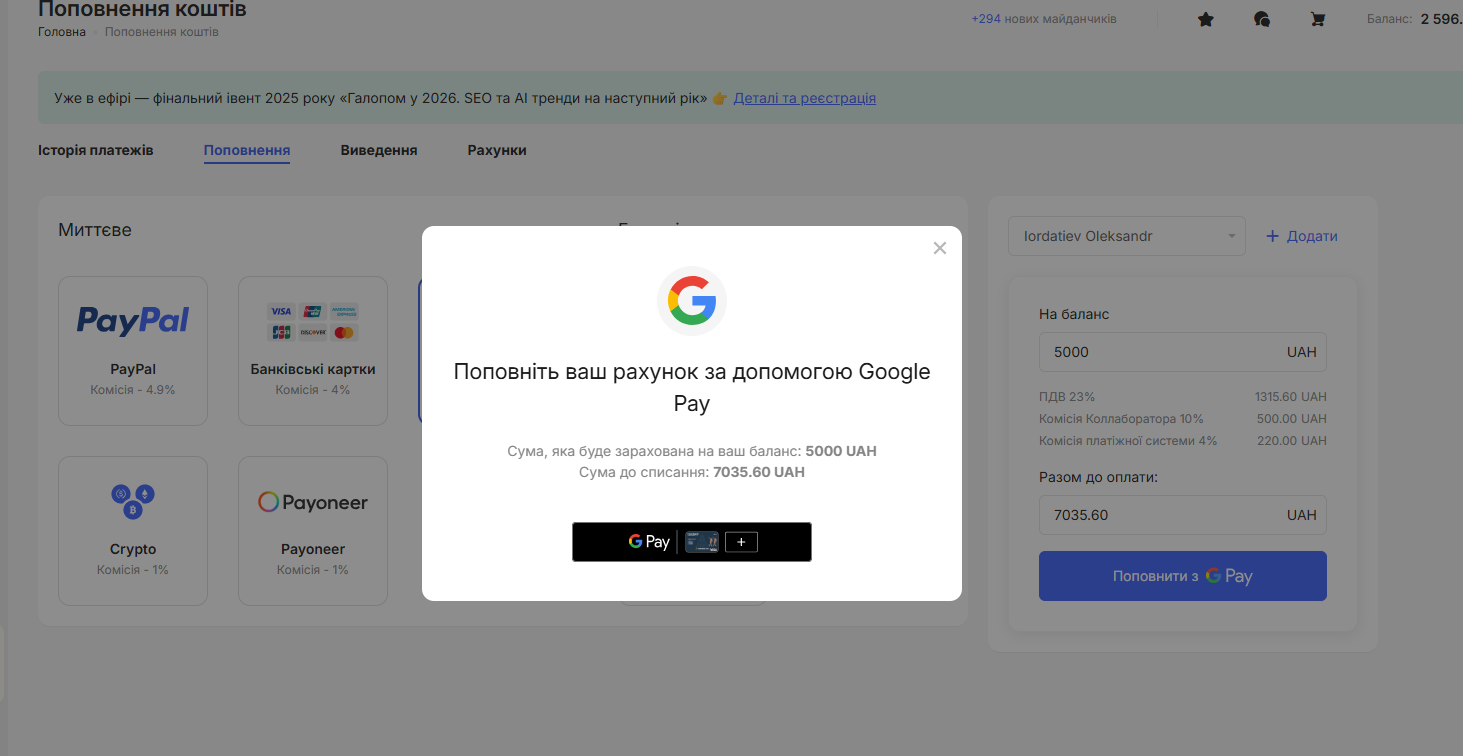Open the shopping cart icon

1318,19
